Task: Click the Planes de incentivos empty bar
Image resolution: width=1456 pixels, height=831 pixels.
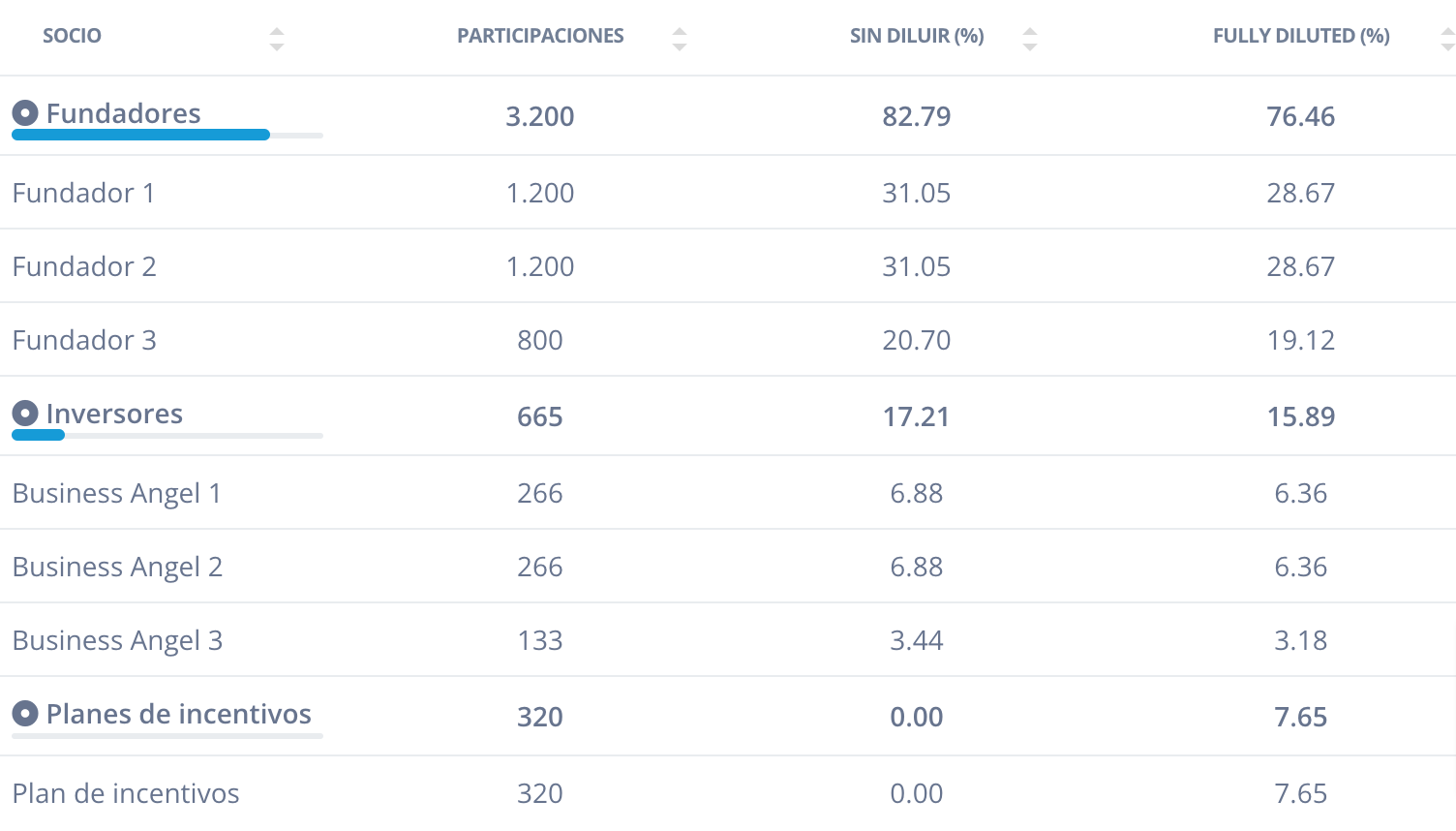Action: (x=167, y=736)
